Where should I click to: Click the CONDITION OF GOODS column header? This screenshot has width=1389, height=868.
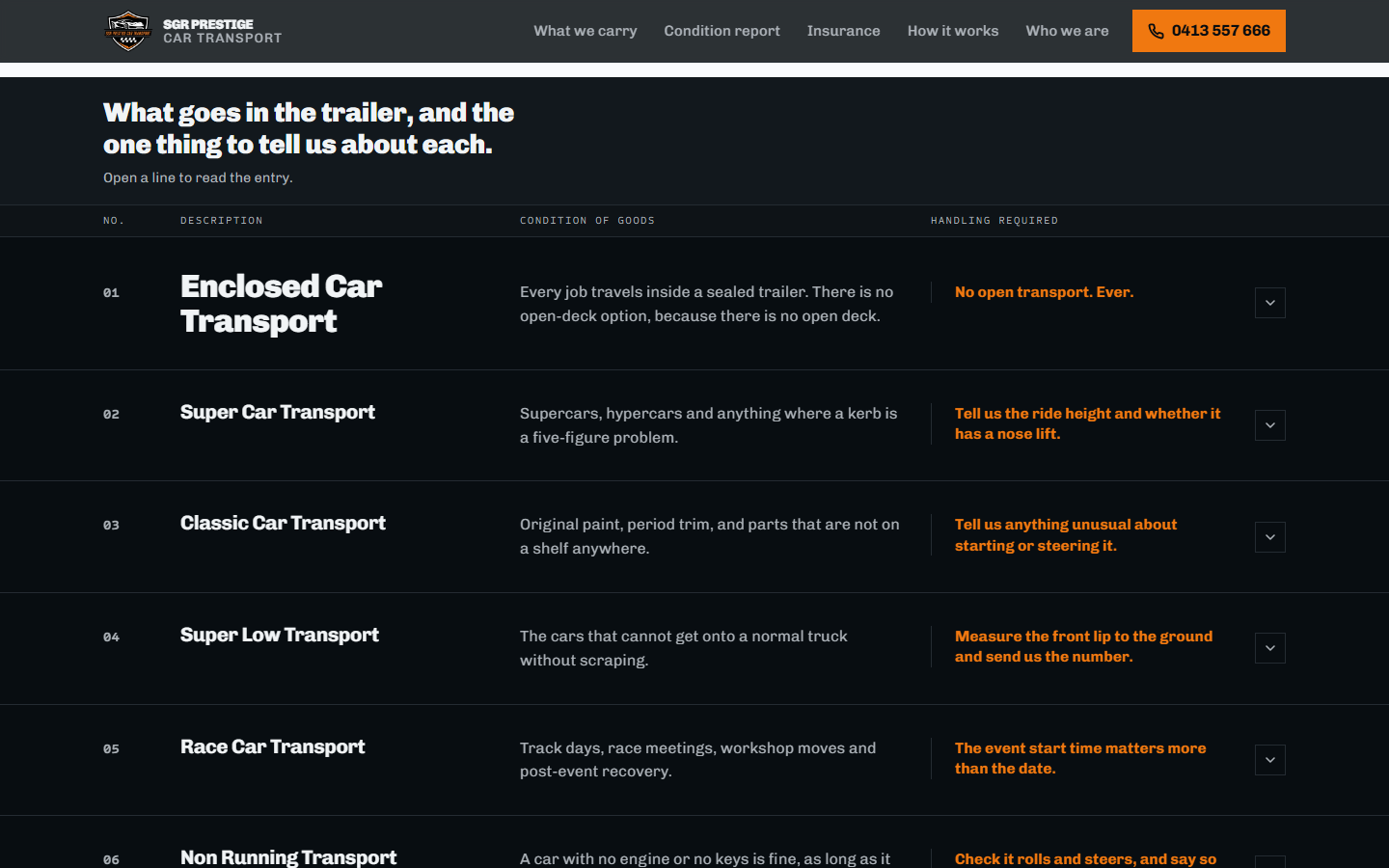587,221
